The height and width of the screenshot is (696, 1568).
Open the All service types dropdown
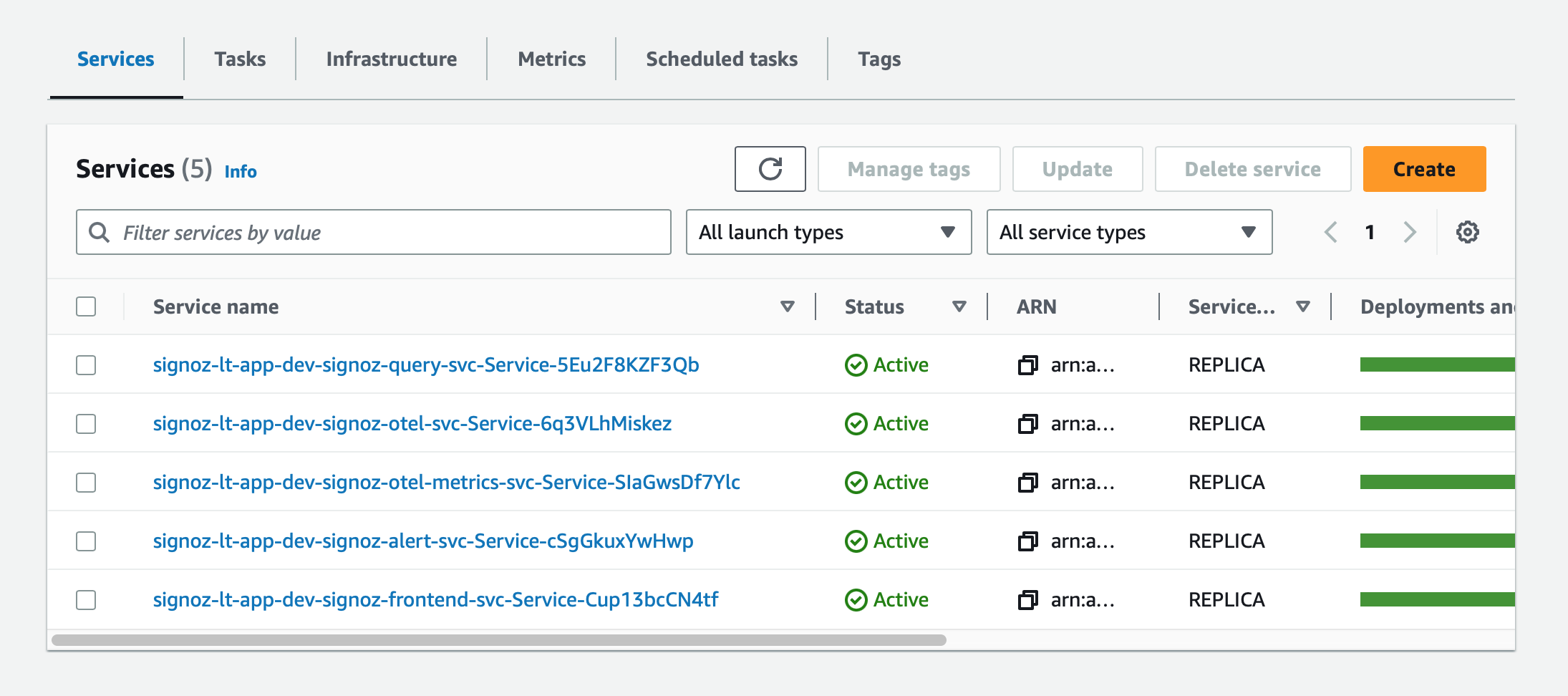[1129, 232]
